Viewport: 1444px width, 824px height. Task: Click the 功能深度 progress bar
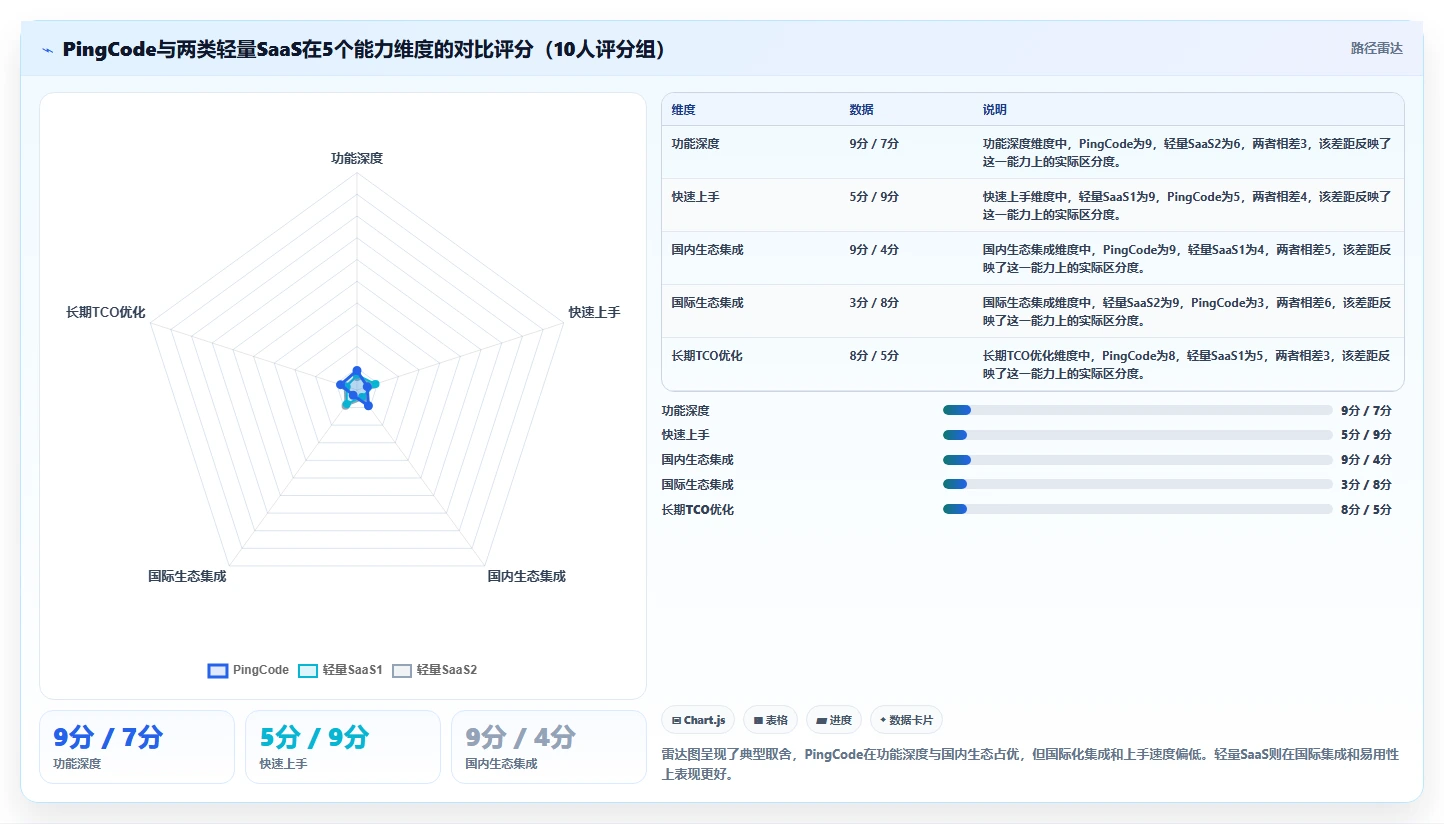coord(1138,410)
